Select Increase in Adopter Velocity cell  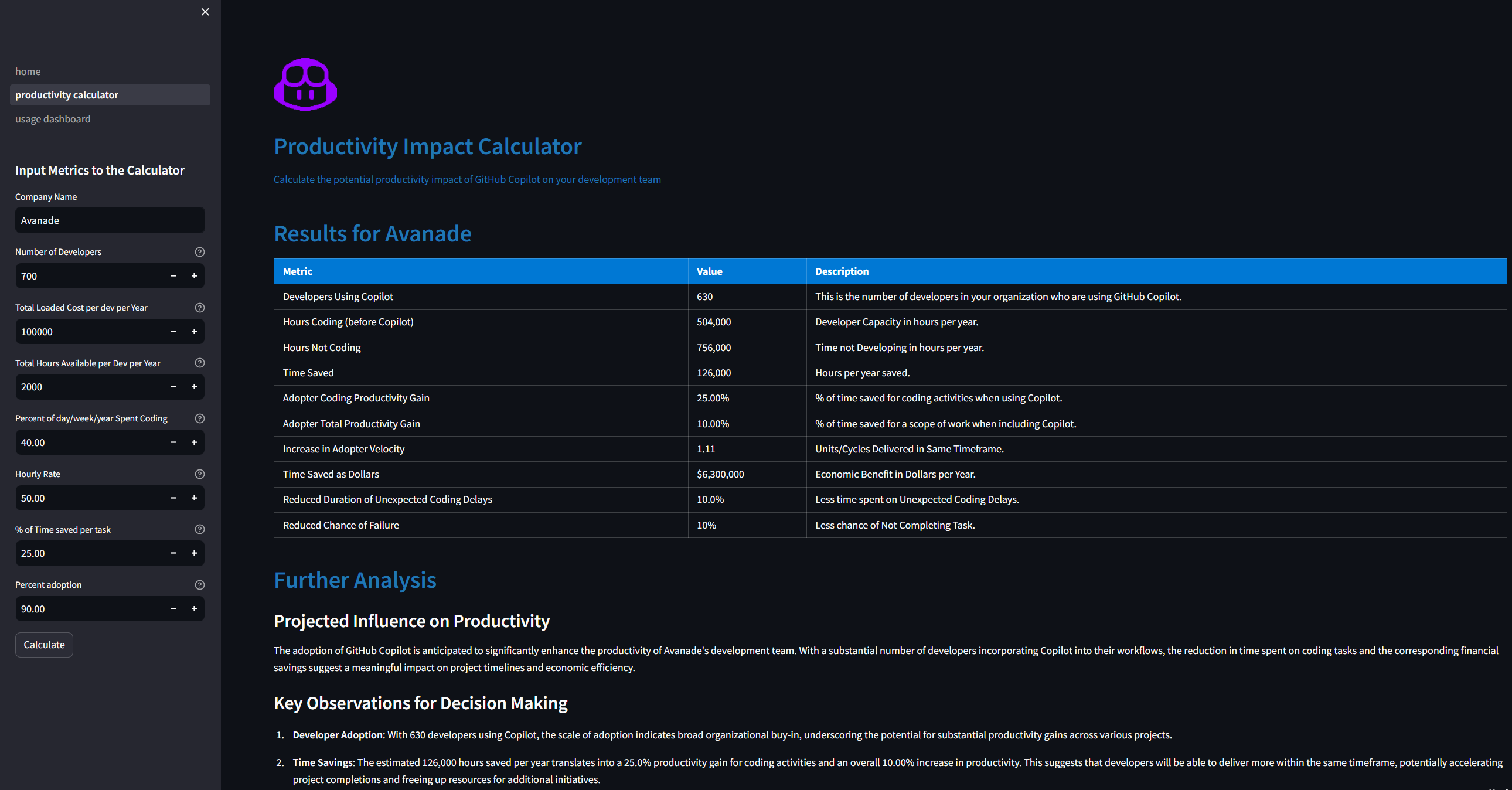481,449
